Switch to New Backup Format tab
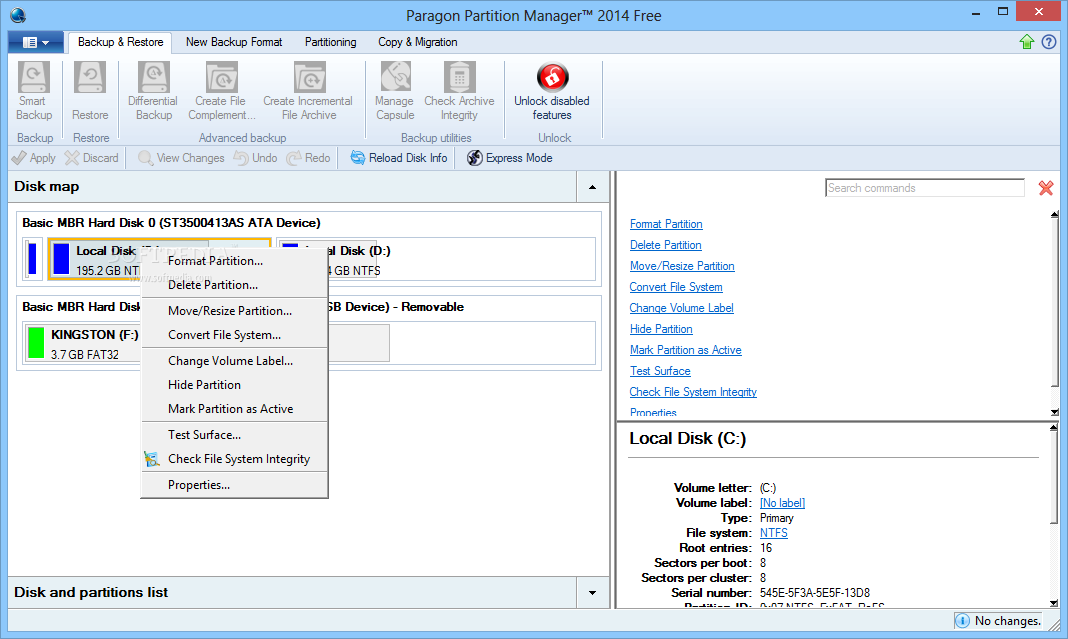 pos(234,42)
